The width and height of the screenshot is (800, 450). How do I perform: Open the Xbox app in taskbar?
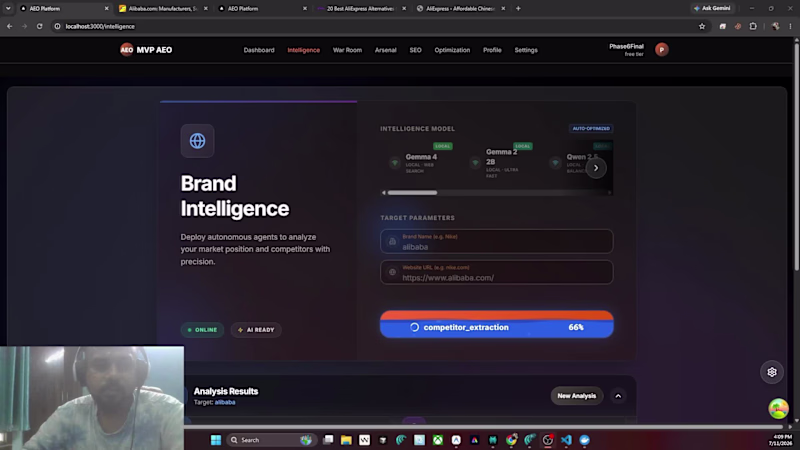point(438,440)
